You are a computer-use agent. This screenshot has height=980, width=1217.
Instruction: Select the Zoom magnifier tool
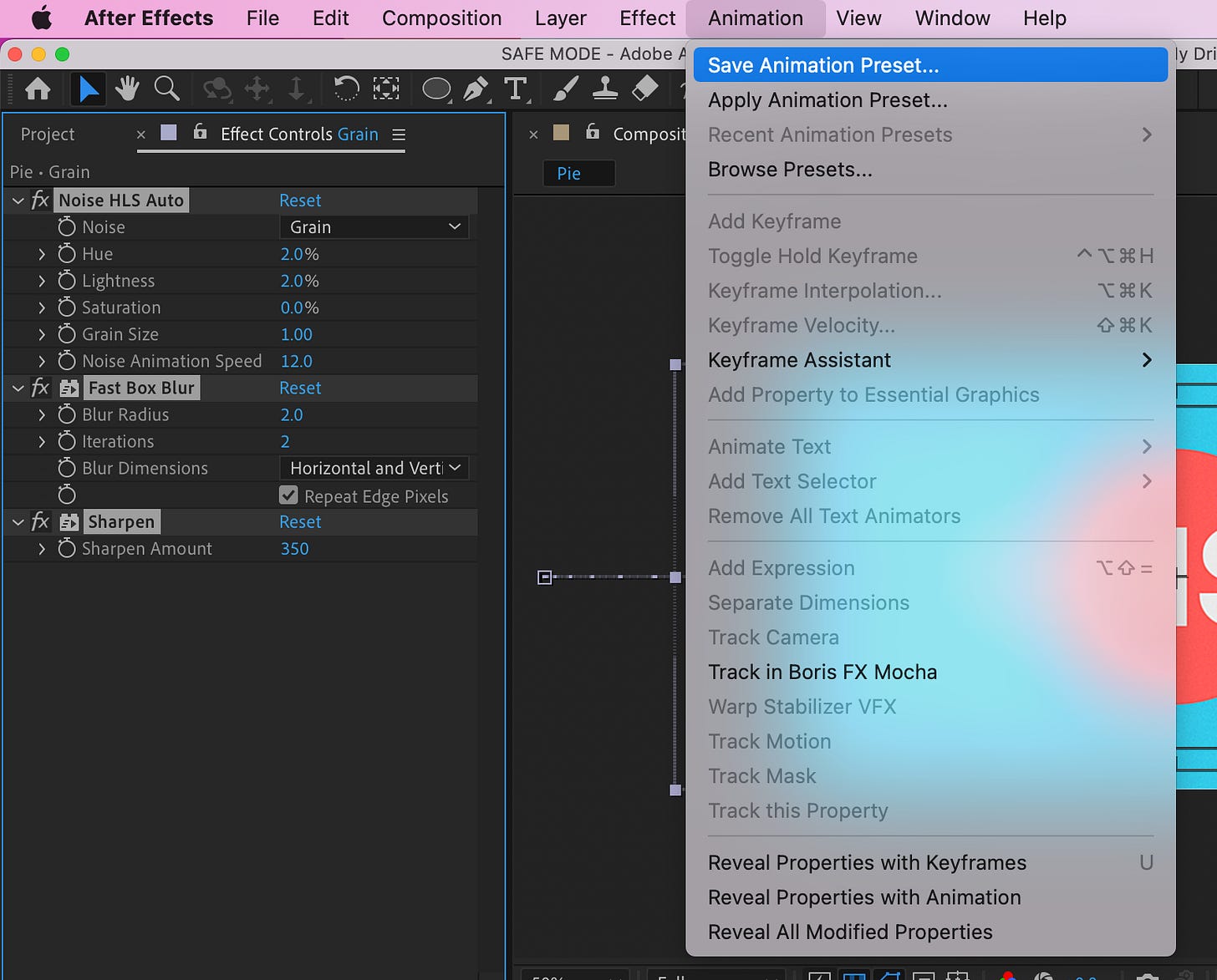[x=167, y=89]
